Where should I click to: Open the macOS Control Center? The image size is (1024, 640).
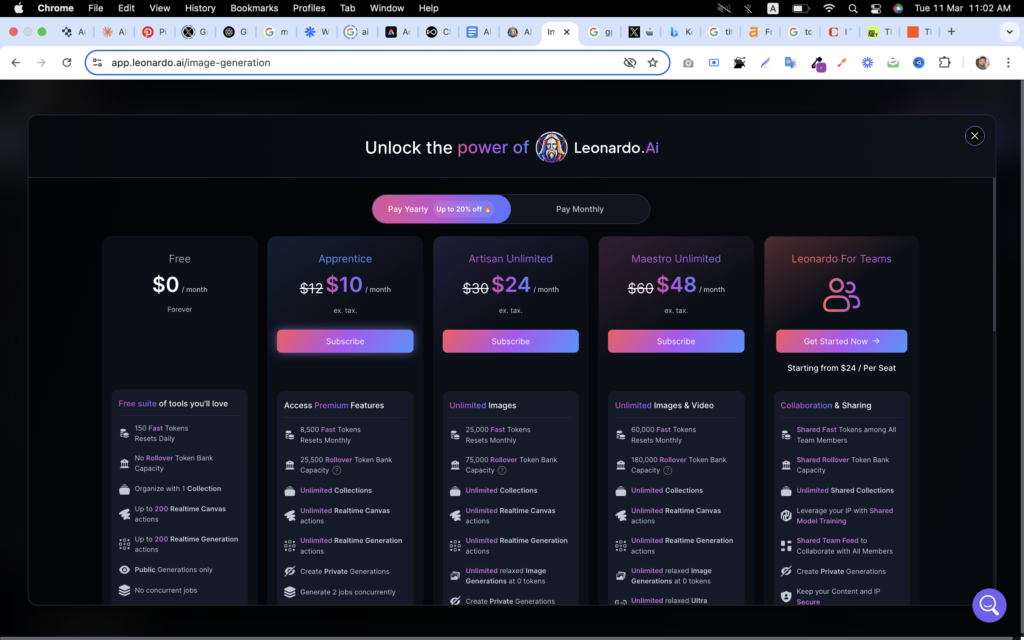click(x=875, y=8)
